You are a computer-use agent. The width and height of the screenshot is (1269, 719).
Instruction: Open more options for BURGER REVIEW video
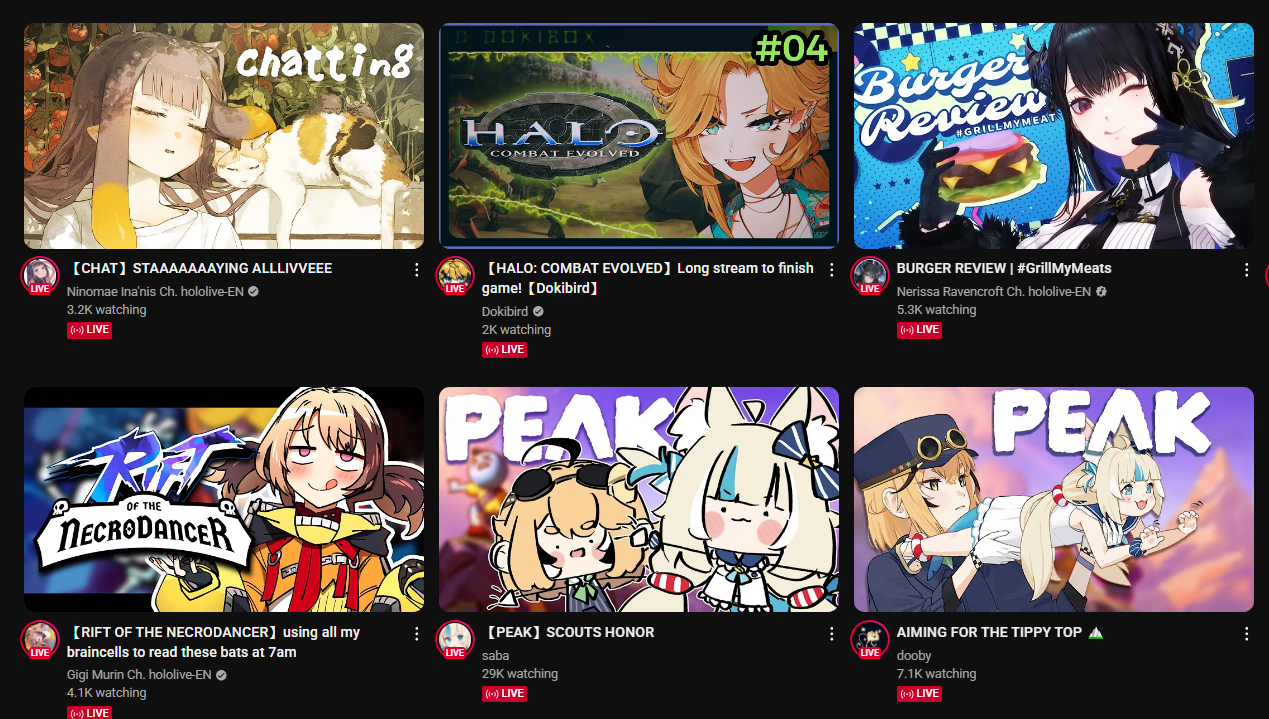[1246, 270]
